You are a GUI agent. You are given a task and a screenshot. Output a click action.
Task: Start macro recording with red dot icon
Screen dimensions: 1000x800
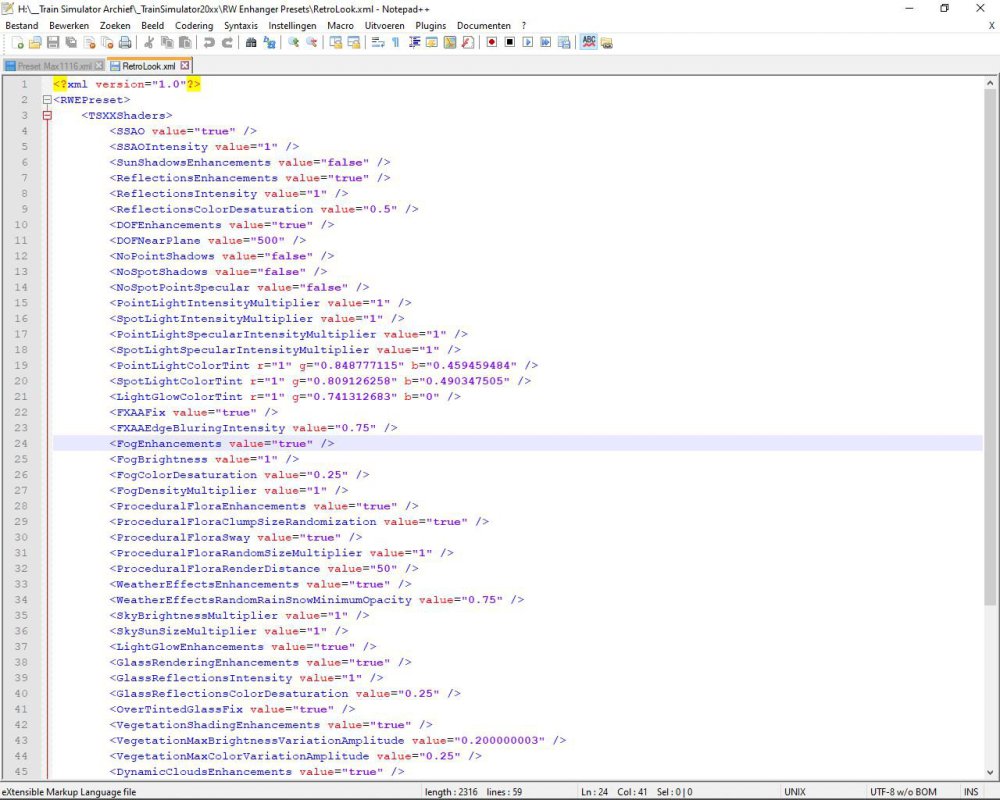(x=491, y=43)
